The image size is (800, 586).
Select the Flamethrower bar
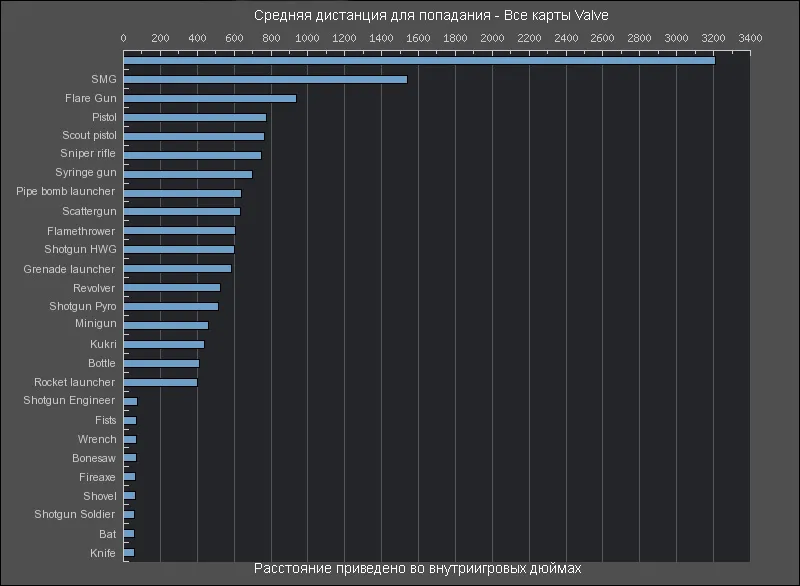pyautogui.click(x=179, y=231)
